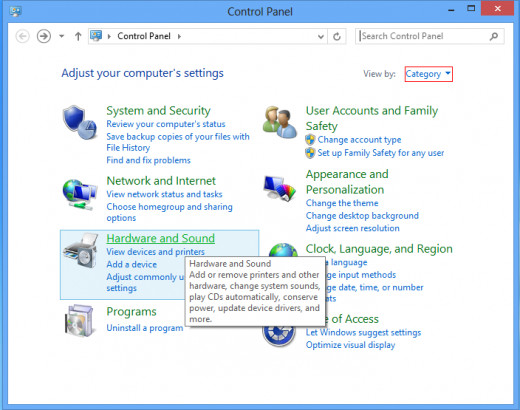This screenshot has width=520, height=410.
Task: Open Choose homegroup and sharing options
Action: 169,212
